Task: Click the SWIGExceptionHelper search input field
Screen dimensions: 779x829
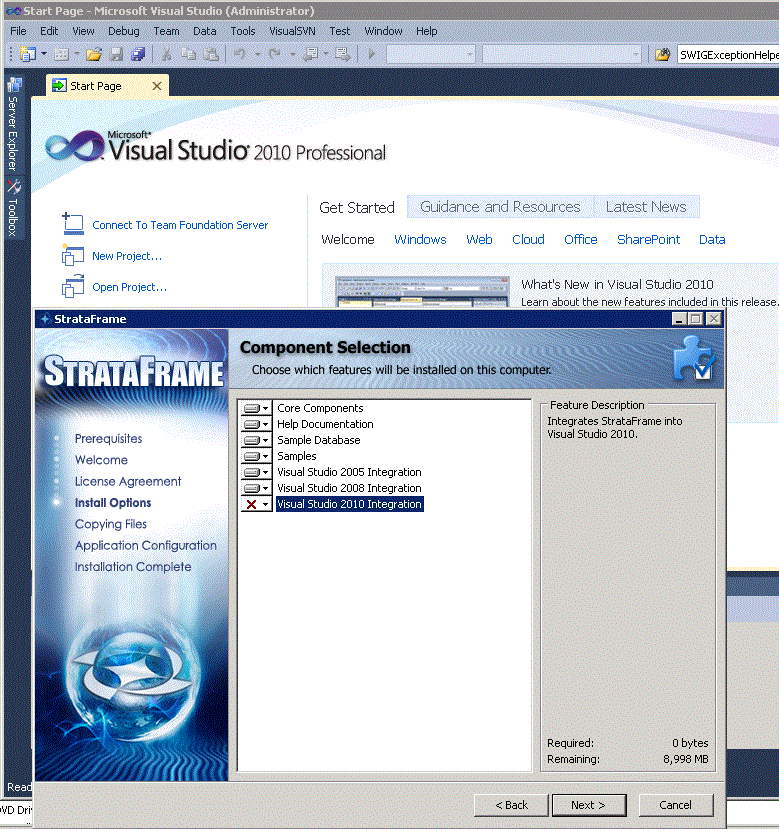Action: point(727,54)
